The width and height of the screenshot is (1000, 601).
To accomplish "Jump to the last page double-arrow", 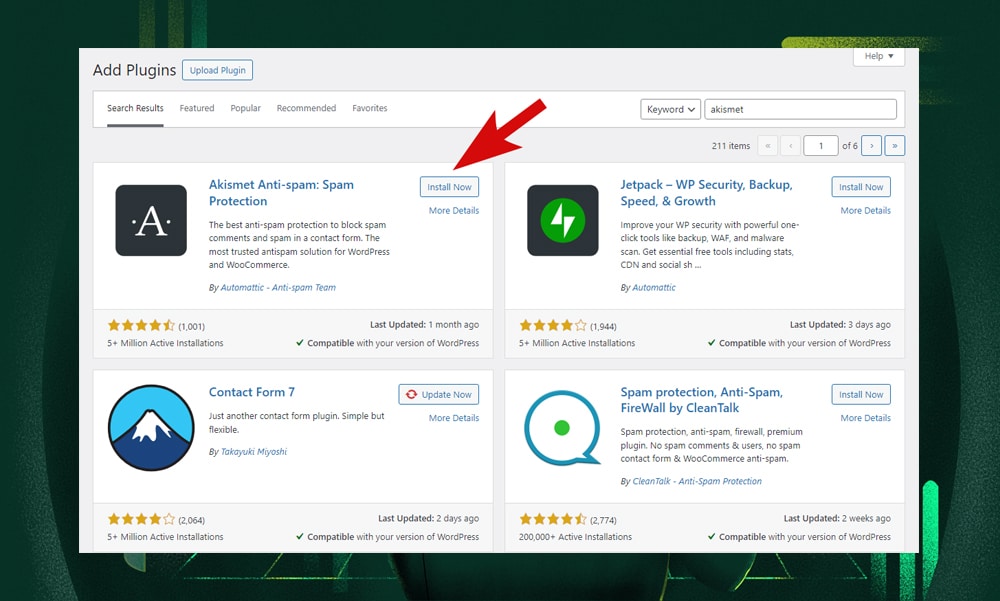I will (x=895, y=145).
